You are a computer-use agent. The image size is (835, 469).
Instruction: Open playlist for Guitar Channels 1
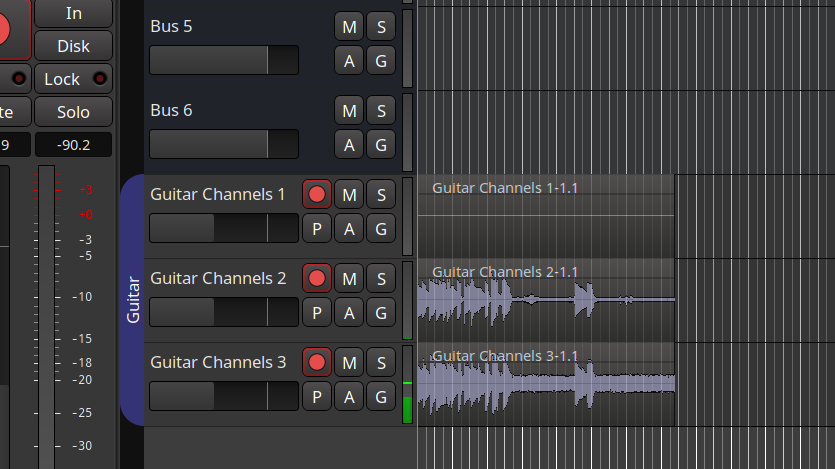pyautogui.click(x=317, y=228)
